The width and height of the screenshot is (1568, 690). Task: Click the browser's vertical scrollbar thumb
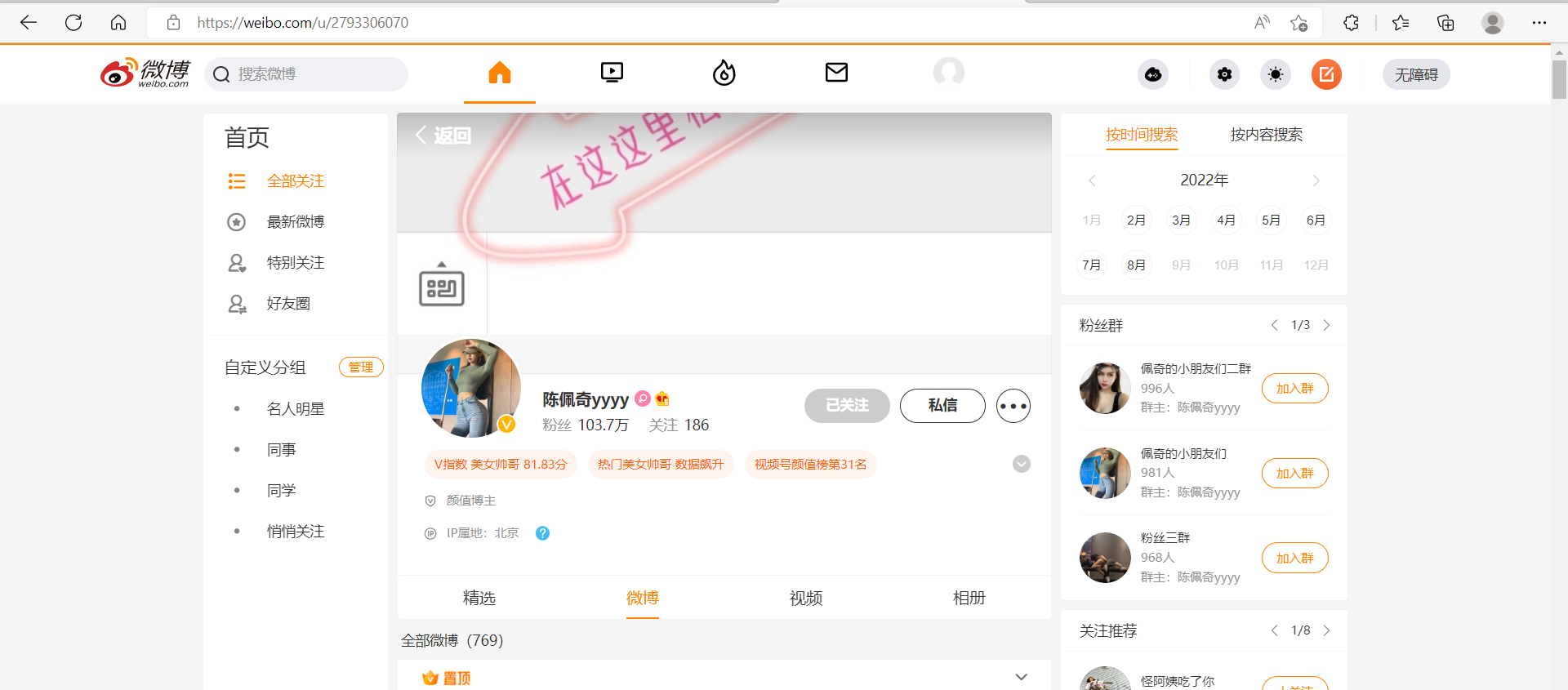1559,79
